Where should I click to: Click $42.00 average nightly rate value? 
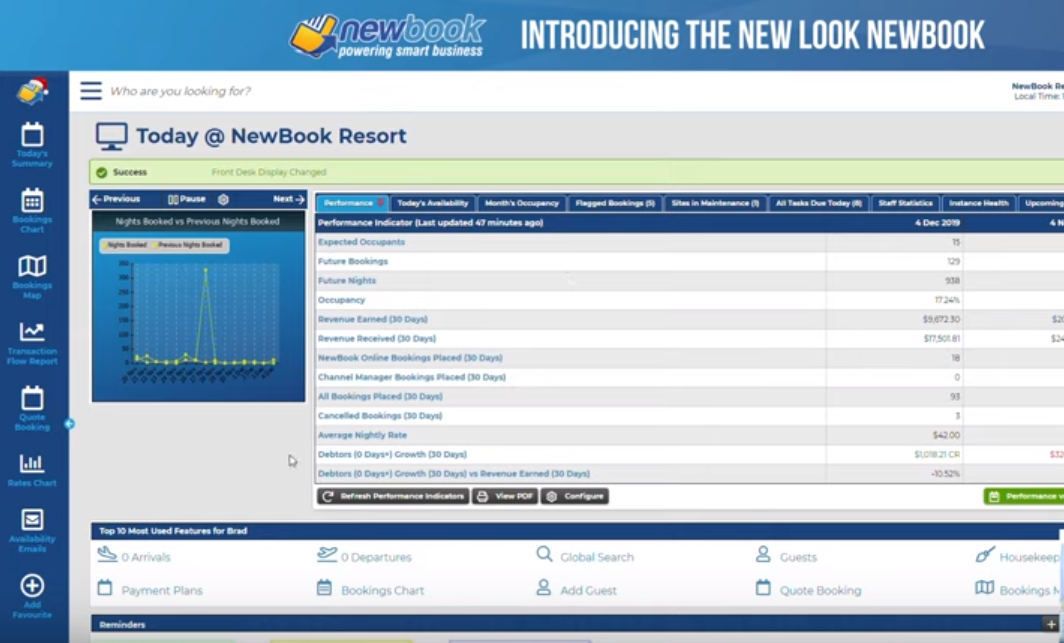pyautogui.click(x=946, y=435)
